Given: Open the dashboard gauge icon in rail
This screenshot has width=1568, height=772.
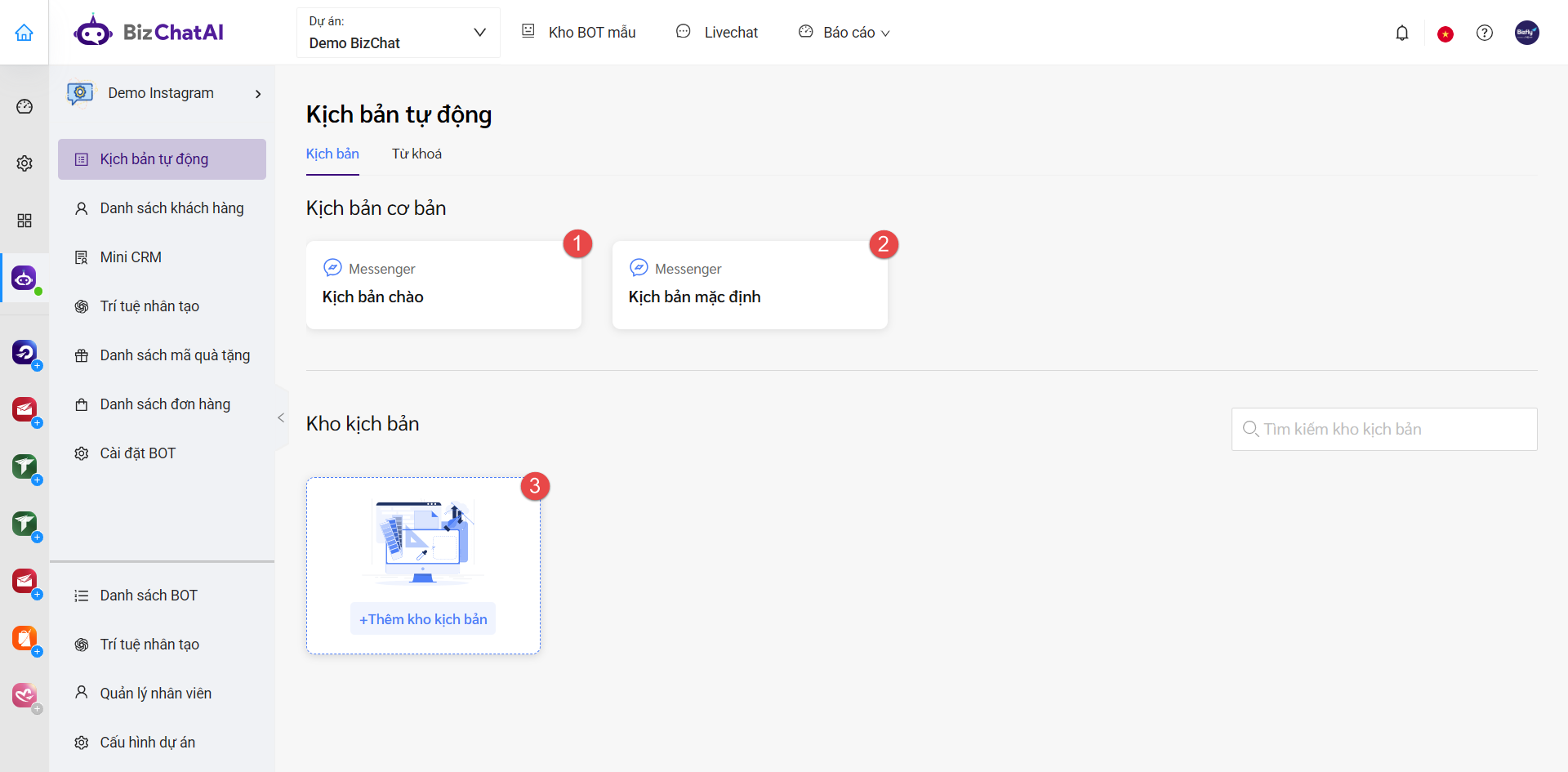Looking at the screenshot, I should pyautogui.click(x=24, y=106).
